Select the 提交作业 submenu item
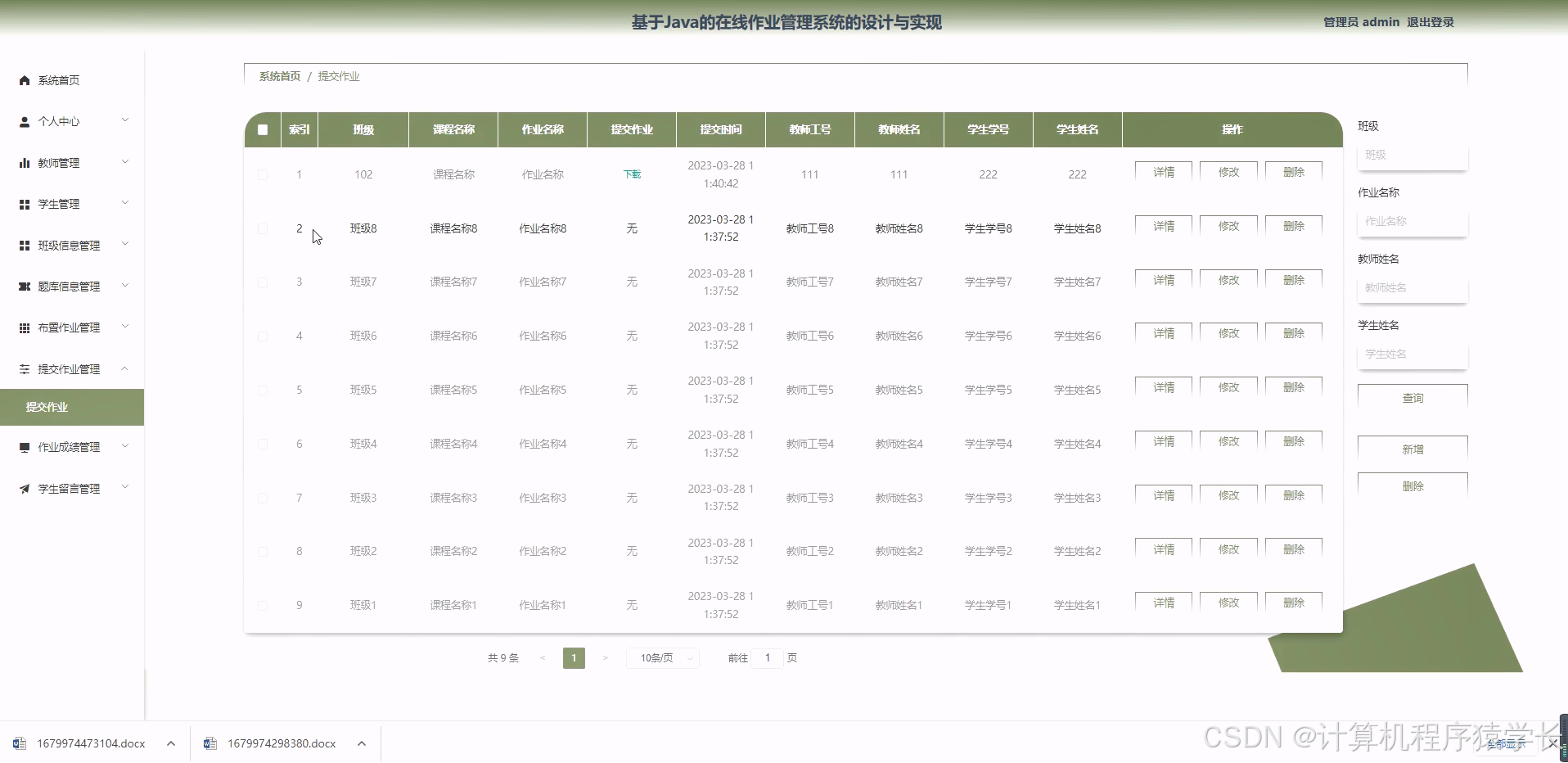 pos(72,407)
